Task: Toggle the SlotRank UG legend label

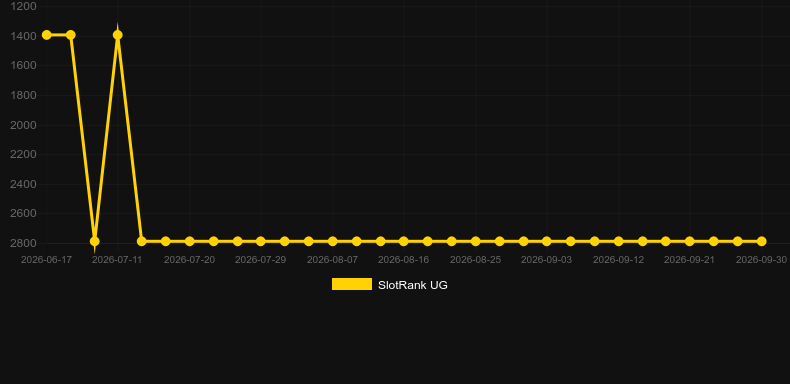Action: point(413,285)
